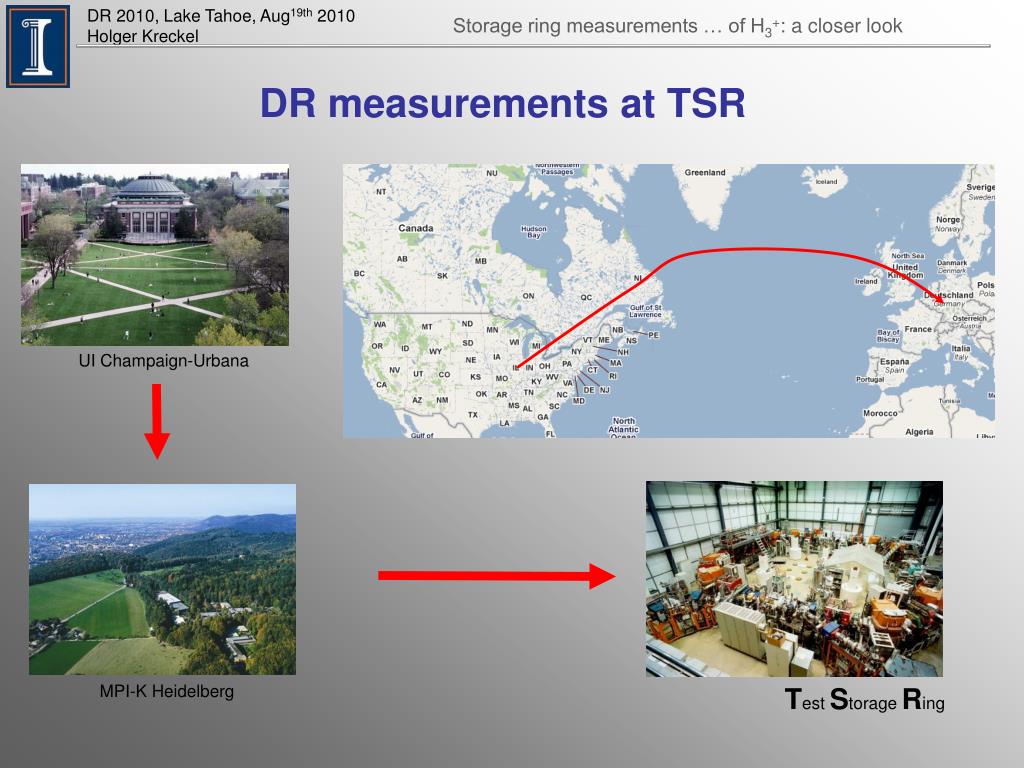Click the 'Tunisia' label on the map

pyautogui.click(x=950, y=401)
